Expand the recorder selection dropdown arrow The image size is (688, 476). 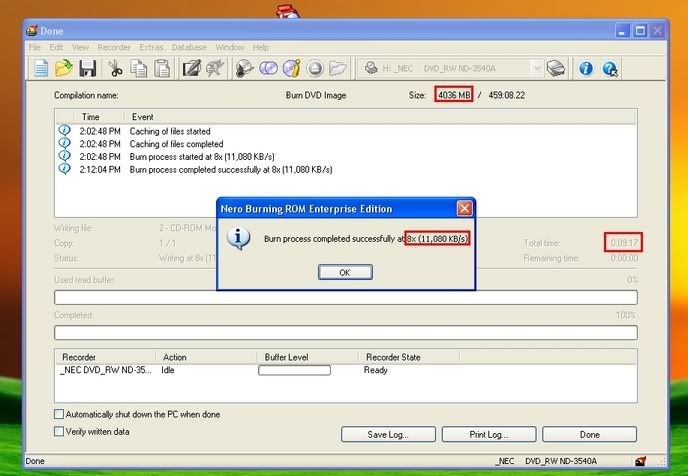pyautogui.click(x=537, y=68)
